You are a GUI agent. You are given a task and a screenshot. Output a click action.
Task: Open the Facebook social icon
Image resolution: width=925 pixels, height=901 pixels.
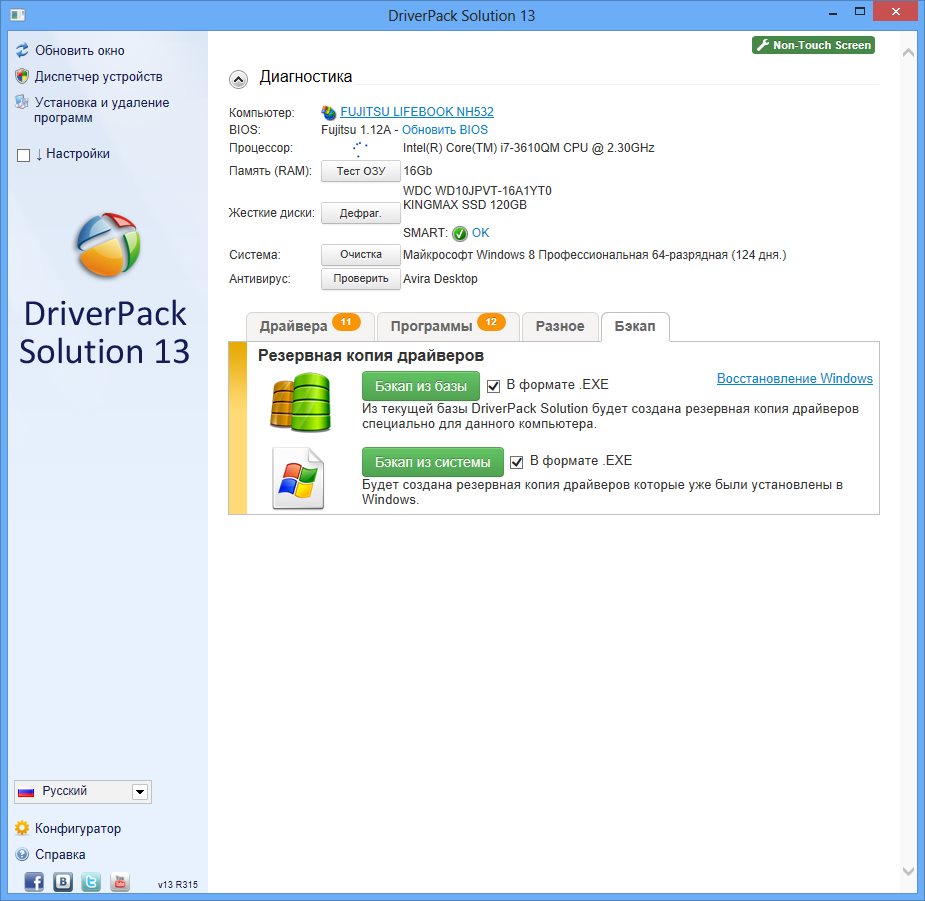(x=34, y=881)
